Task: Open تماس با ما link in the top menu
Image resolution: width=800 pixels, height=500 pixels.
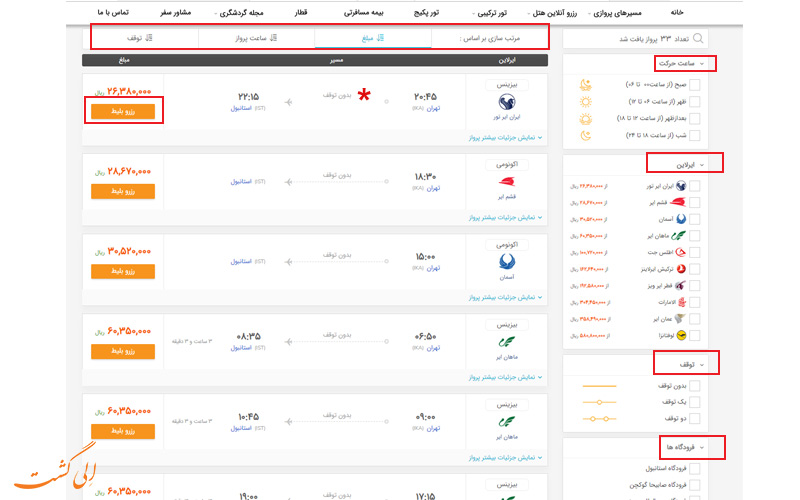Action: click(113, 12)
